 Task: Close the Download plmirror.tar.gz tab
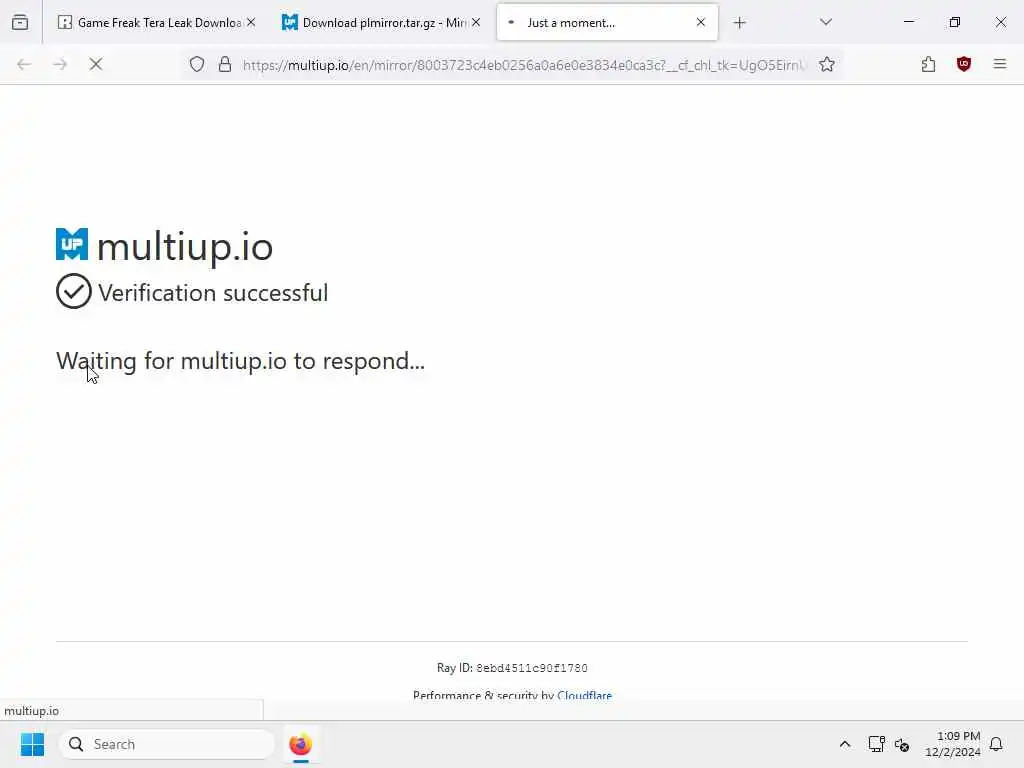476,22
